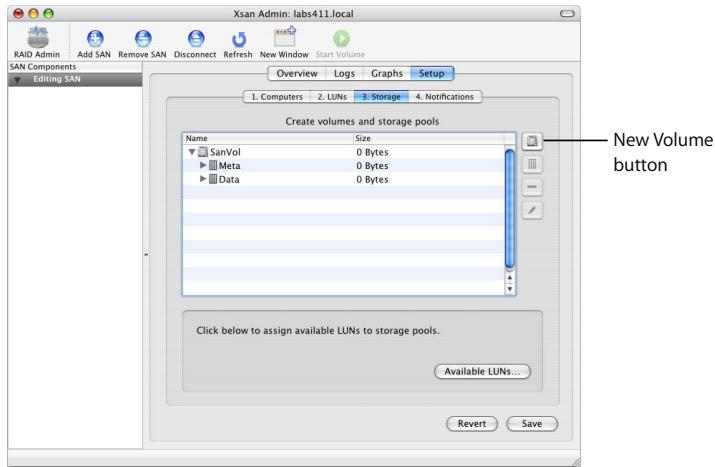Expand the Meta storage pool
Viewport: 715px width, 467px height.
(203, 165)
